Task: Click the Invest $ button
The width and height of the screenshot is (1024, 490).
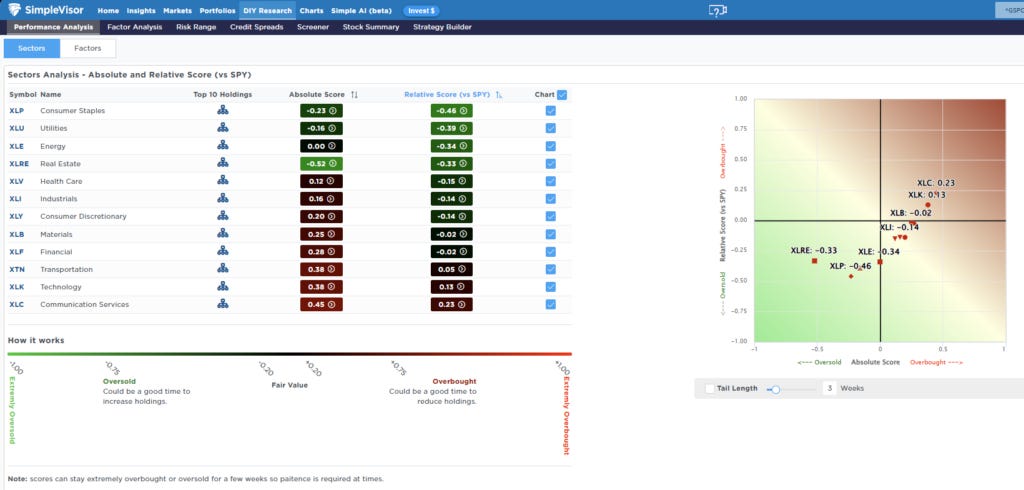Action: [x=421, y=10]
